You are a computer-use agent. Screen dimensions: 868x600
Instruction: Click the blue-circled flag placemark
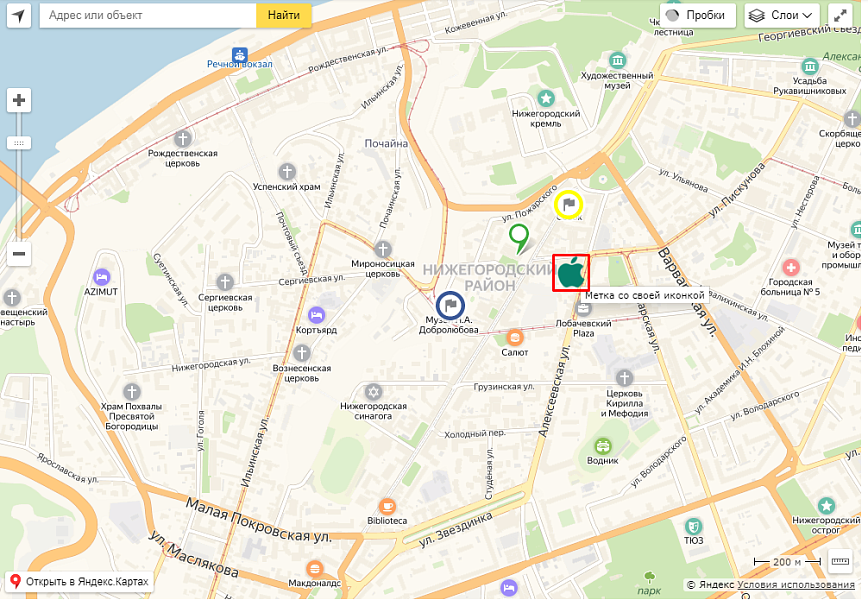450,306
